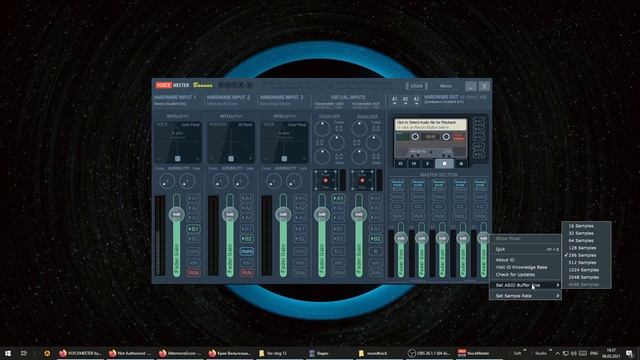640x360 pixels.
Task: Open the A3 hardware output device selector
Action: tap(416, 100)
